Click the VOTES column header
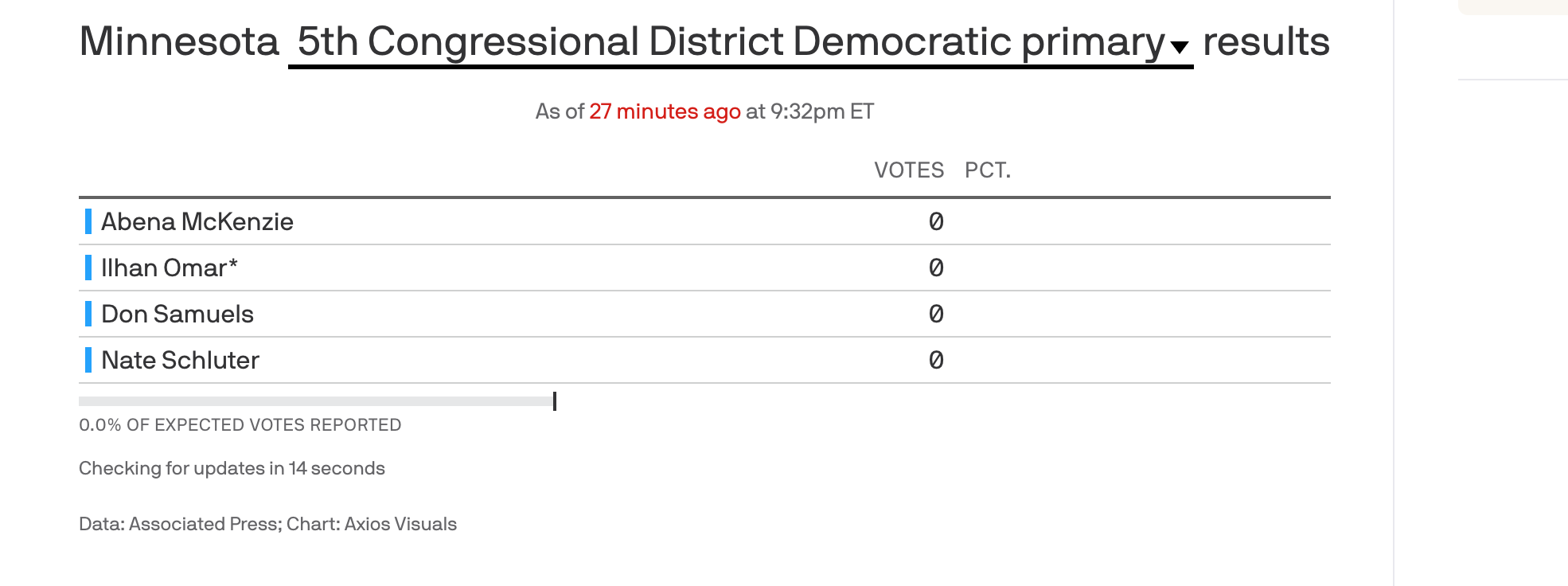 pos(909,170)
